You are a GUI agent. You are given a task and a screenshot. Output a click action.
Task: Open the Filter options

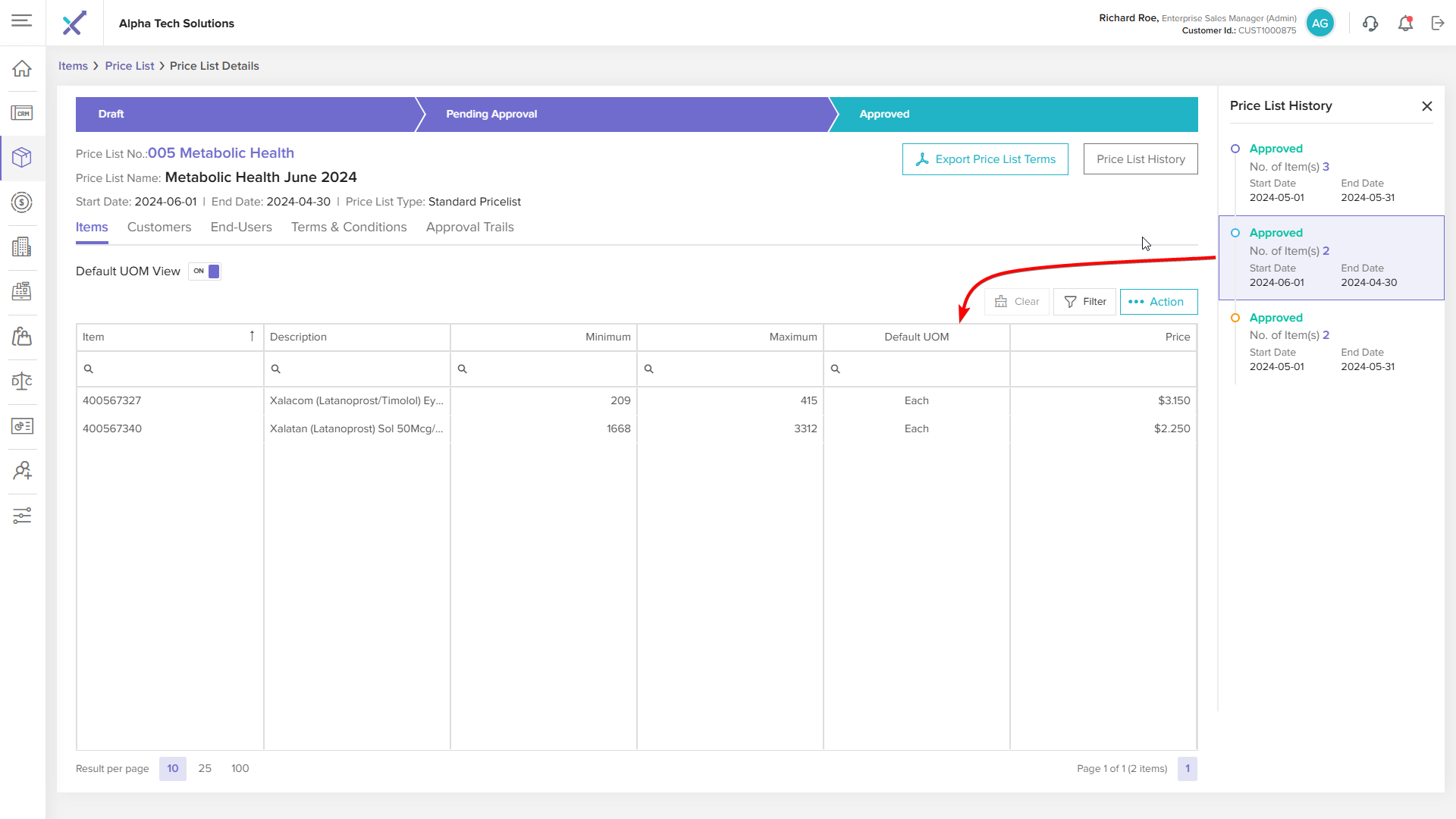1084,302
